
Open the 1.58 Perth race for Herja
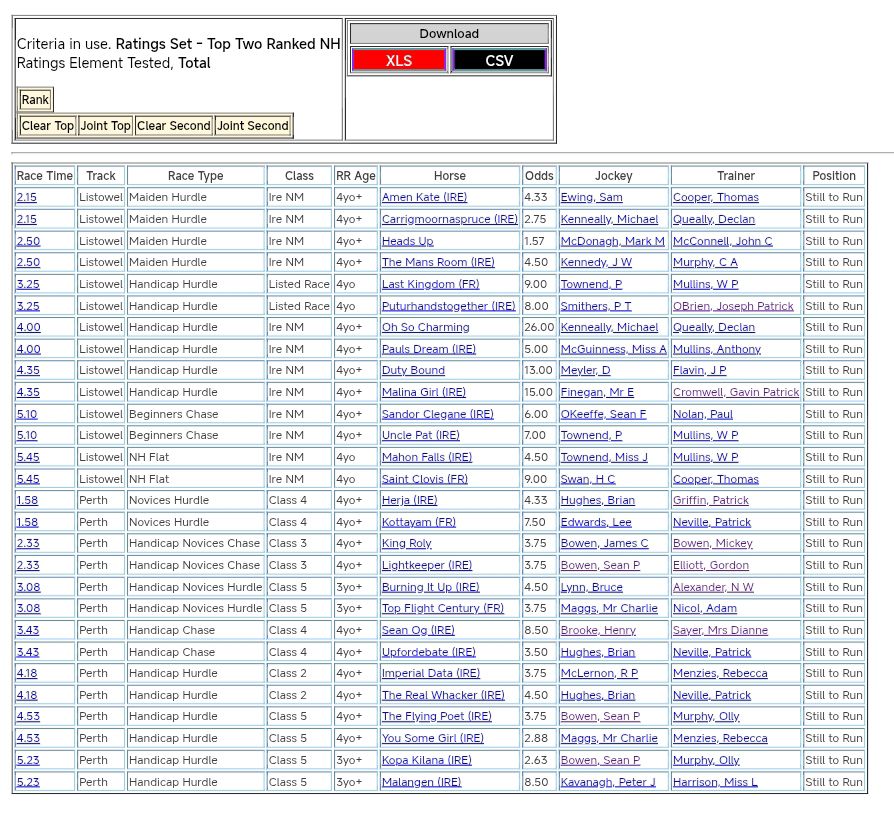point(27,501)
